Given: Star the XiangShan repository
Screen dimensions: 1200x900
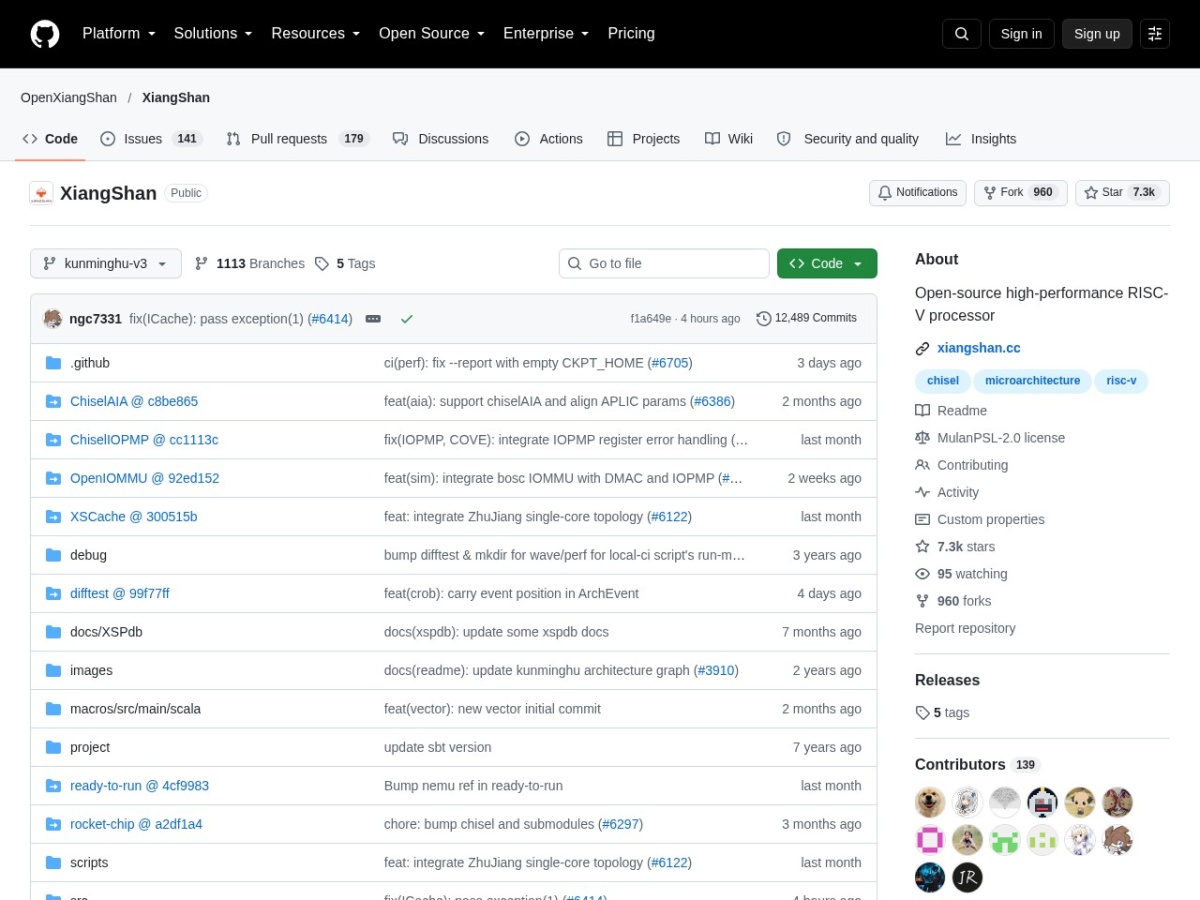Looking at the screenshot, I should (1122, 193).
